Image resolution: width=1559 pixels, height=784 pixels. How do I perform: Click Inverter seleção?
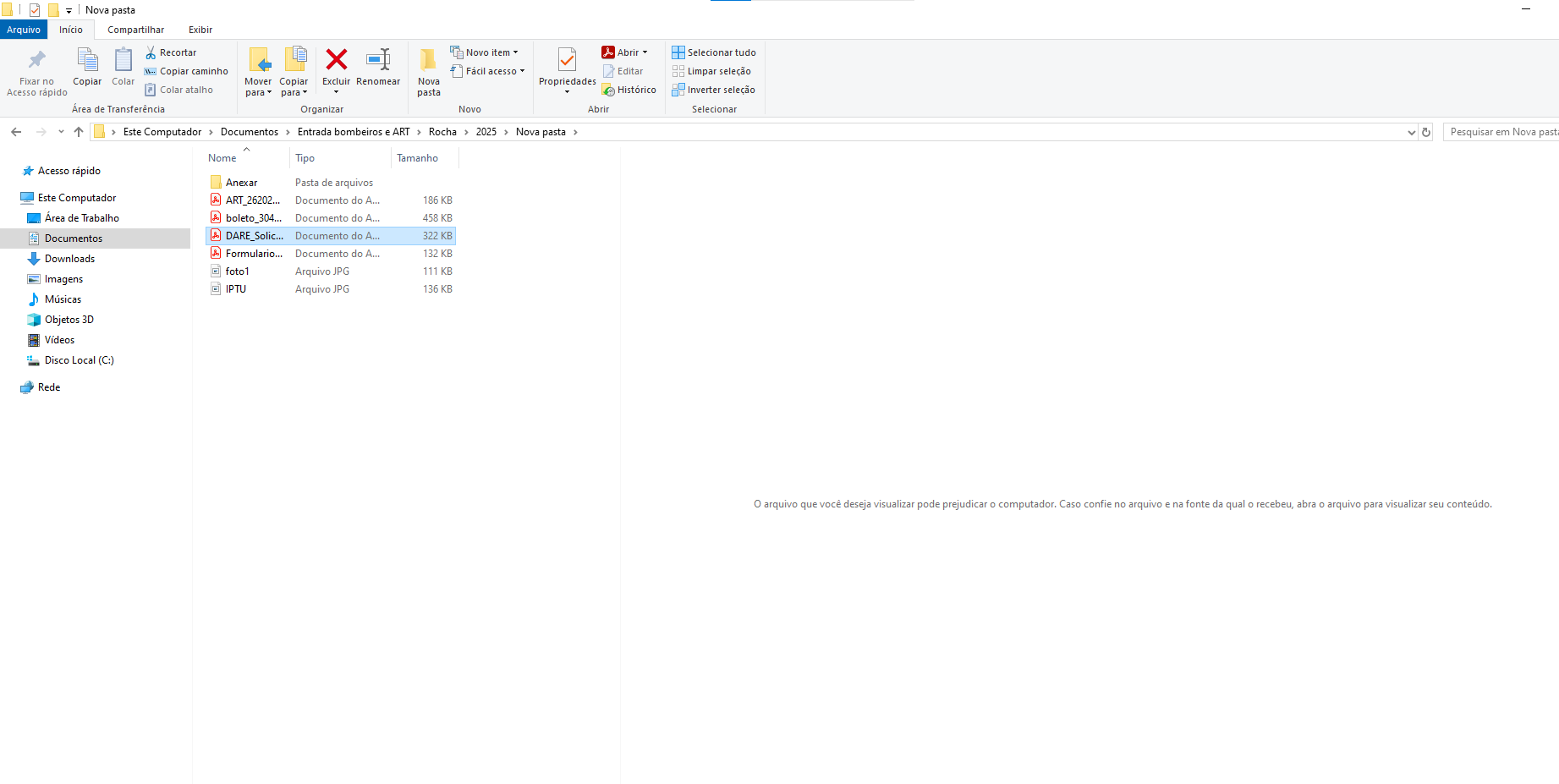(x=714, y=90)
